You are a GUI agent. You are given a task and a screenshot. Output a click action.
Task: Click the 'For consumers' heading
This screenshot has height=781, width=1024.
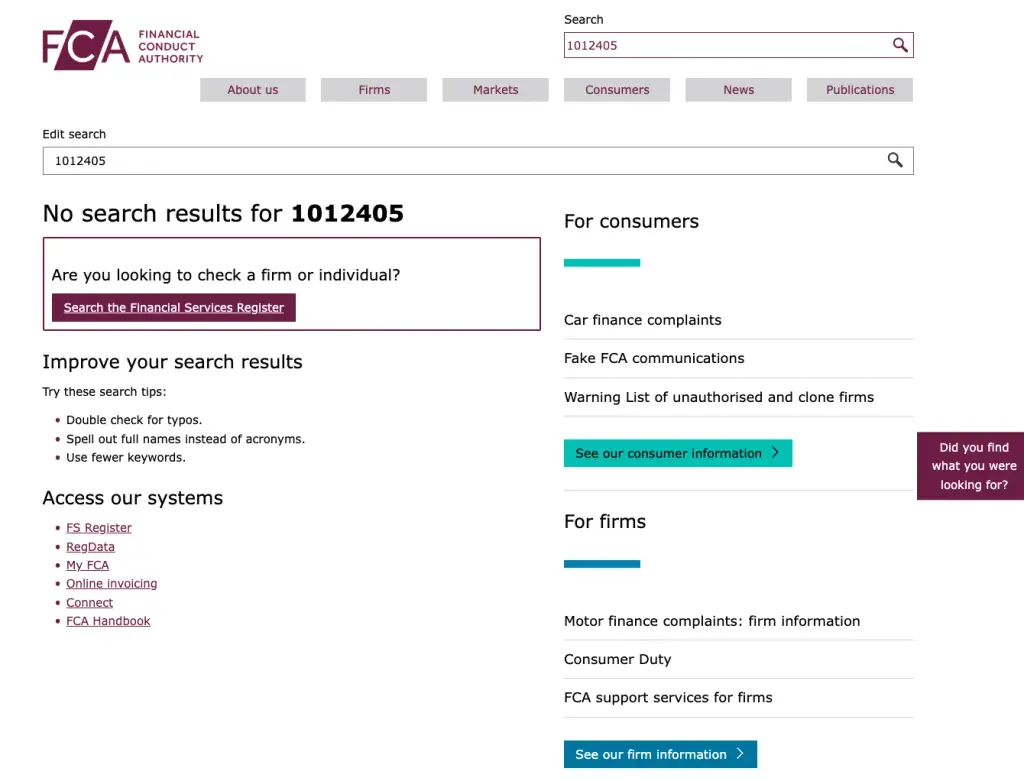pyautogui.click(x=632, y=221)
